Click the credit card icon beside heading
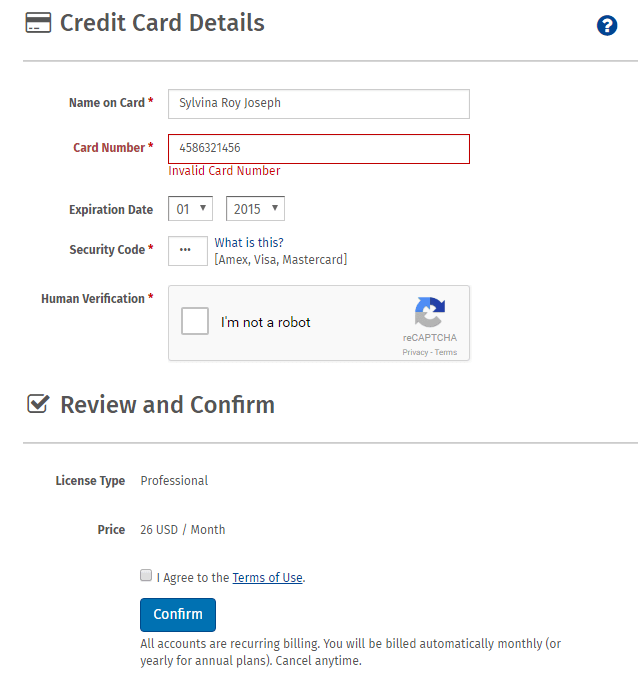The height and width of the screenshot is (699, 638). [38, 23]
